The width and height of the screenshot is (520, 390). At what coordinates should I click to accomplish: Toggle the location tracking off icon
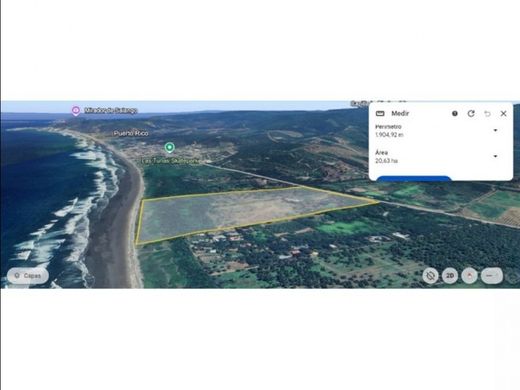coord(430,276)
